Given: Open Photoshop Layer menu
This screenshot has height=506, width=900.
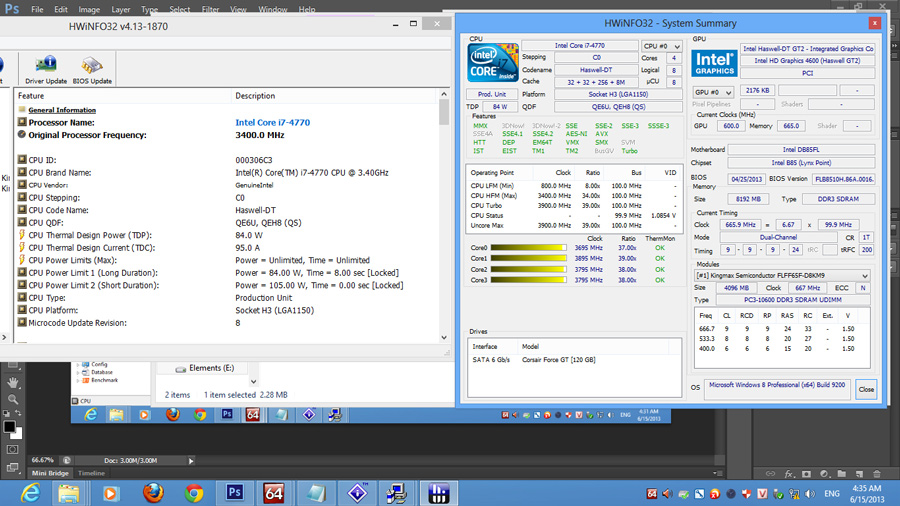Looking at the screenshot, I should (121, 9).
